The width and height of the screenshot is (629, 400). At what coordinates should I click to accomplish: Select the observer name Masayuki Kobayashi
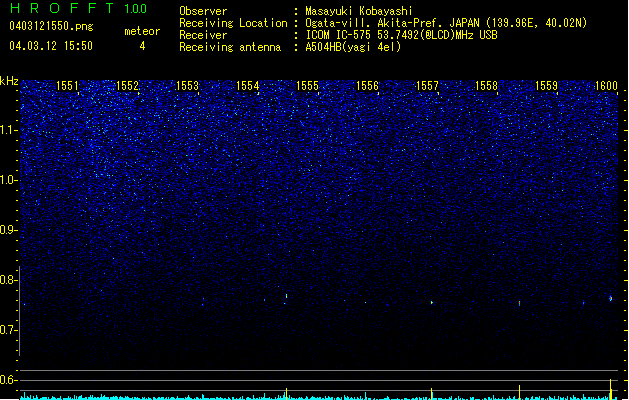coord(359,11)
